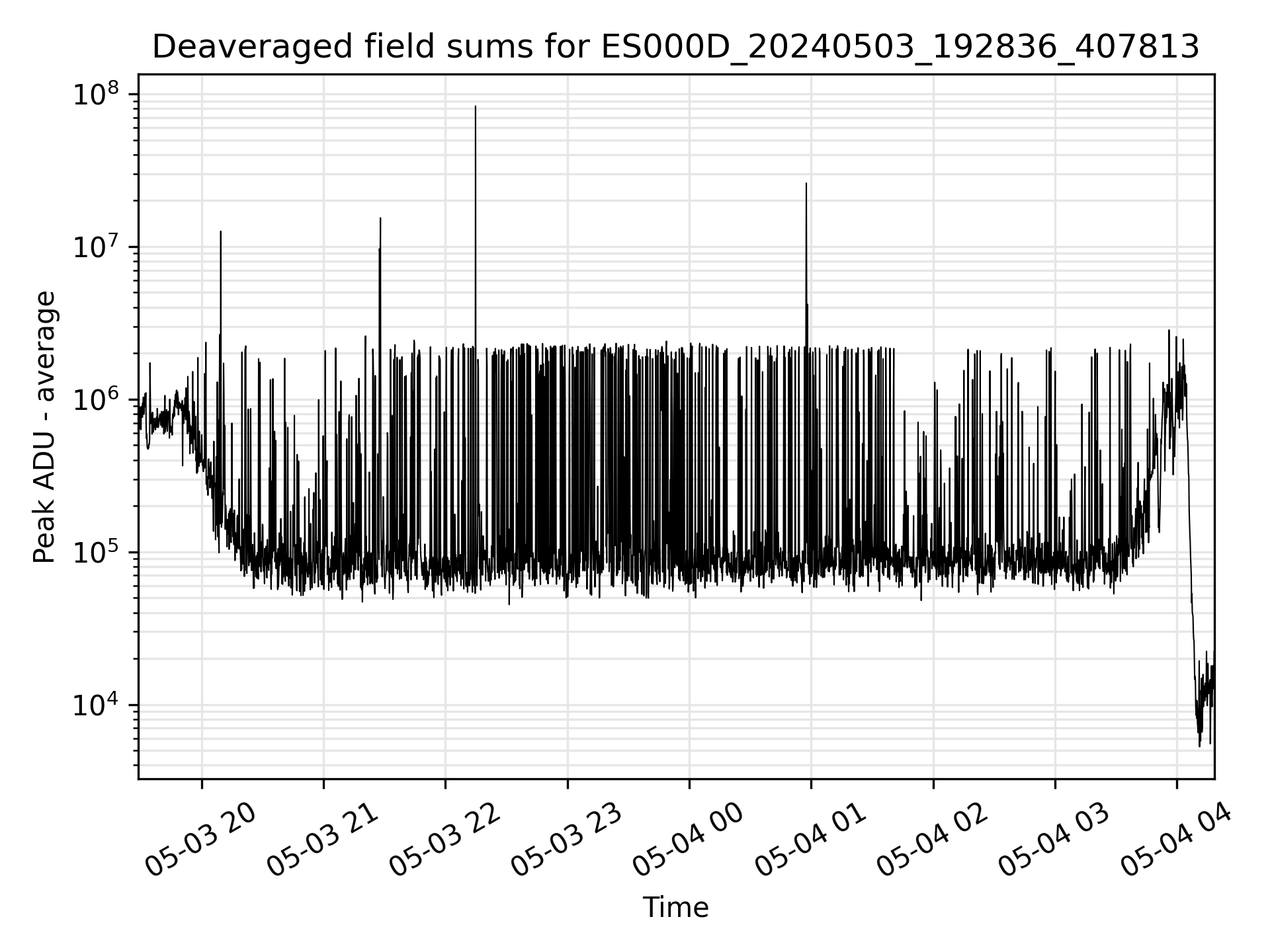The width and height of the screenshot is (1270, 952).
Task: Click the '05-03 20' x tick label
Action: [x=201, y=840]
